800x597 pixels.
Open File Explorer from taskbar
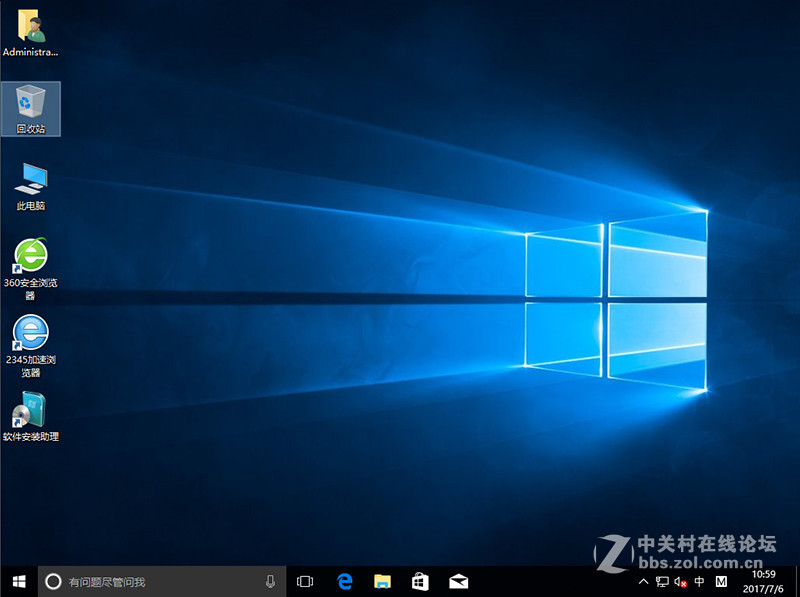pos(382,581)
